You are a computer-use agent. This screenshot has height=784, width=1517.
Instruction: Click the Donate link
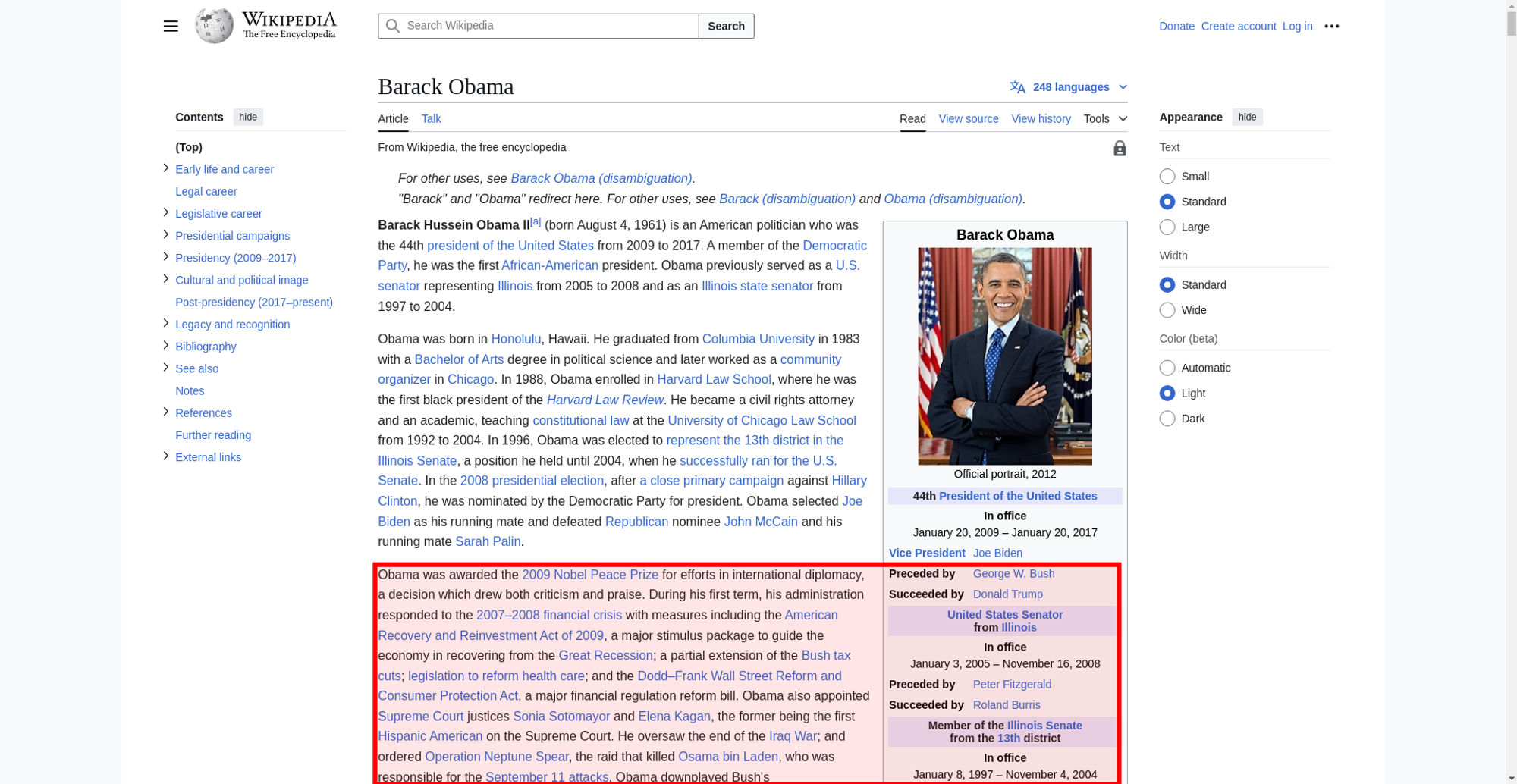[x=1176, y=27]
